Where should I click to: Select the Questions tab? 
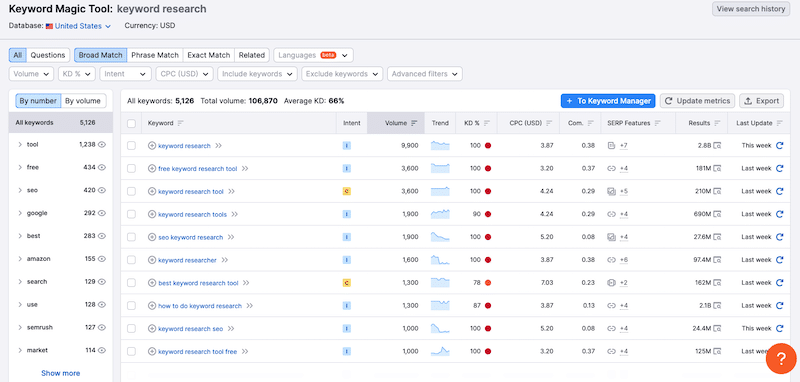pos(47,55)
